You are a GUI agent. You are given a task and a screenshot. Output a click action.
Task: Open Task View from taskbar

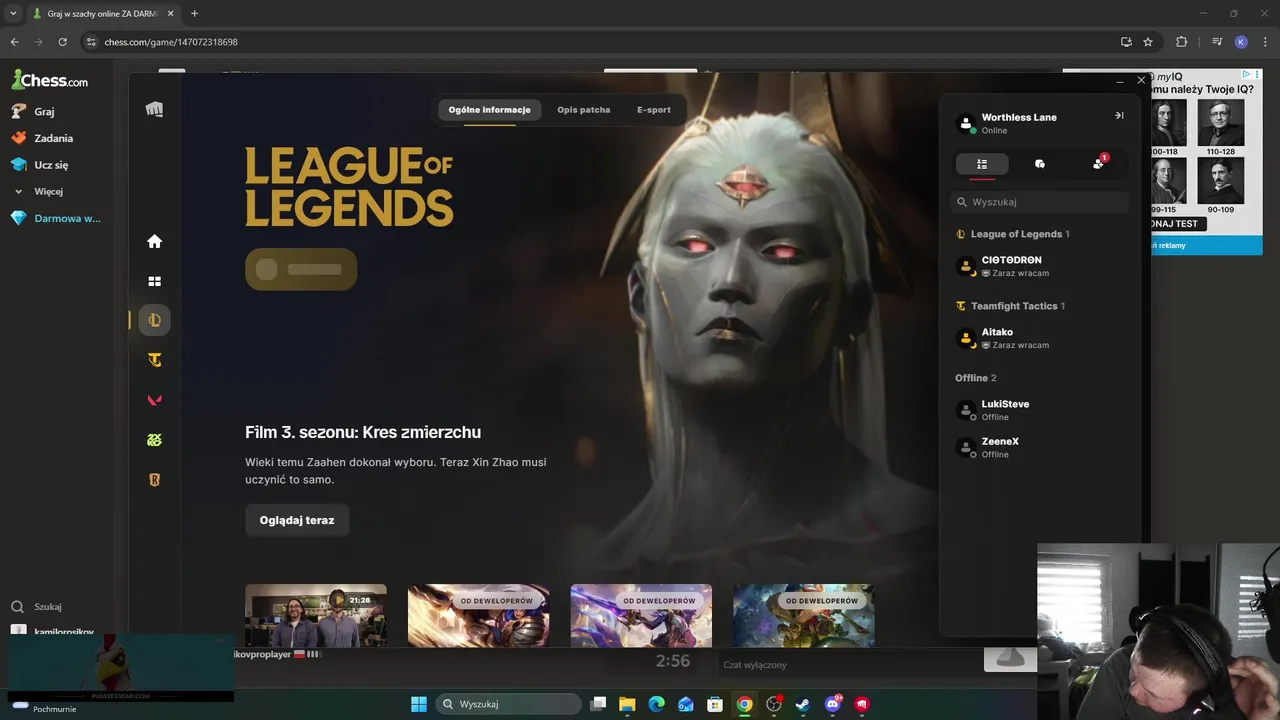[598, 704]
